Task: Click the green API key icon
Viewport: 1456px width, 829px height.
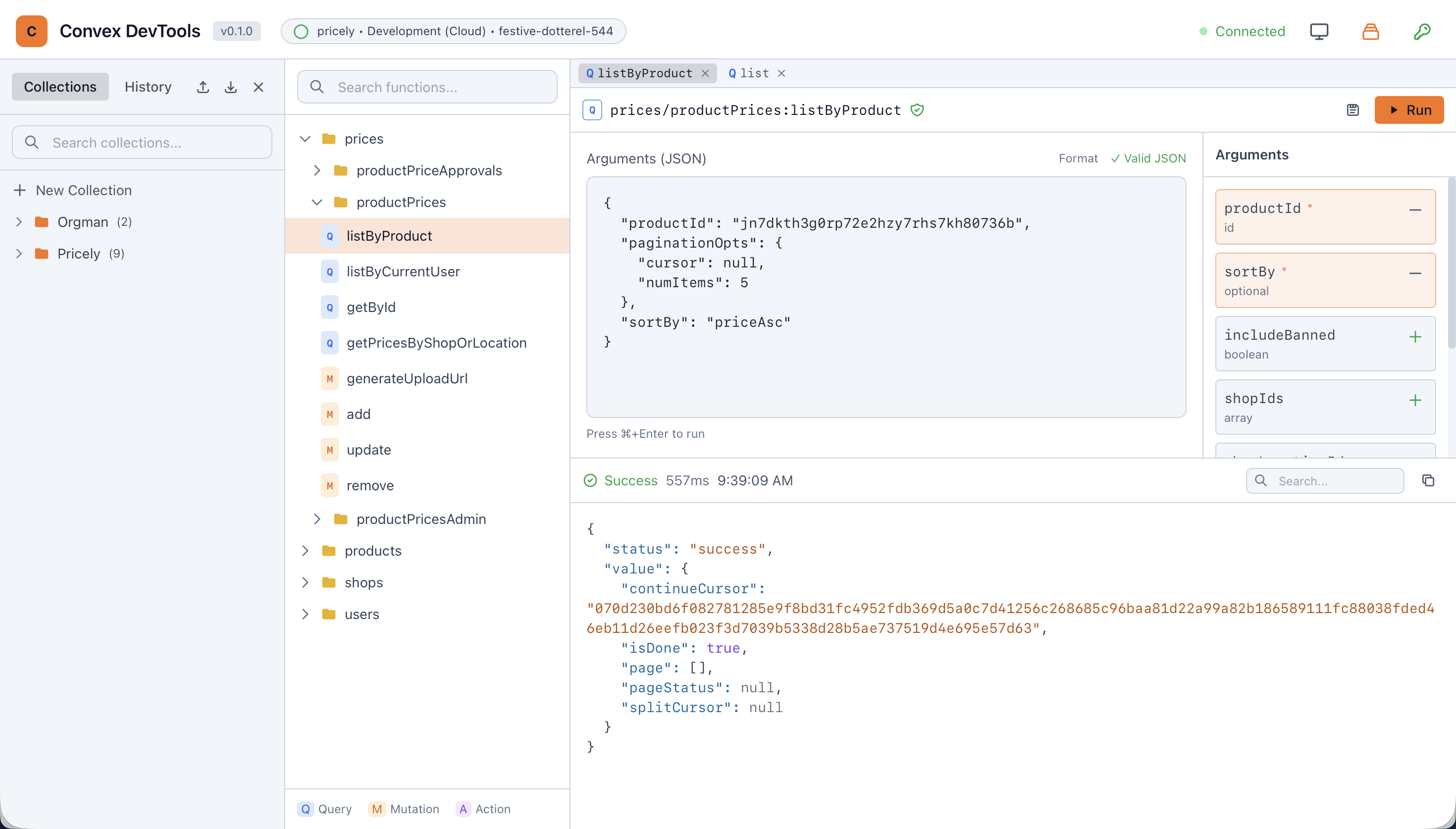Action: click(x=1422, y=31)
